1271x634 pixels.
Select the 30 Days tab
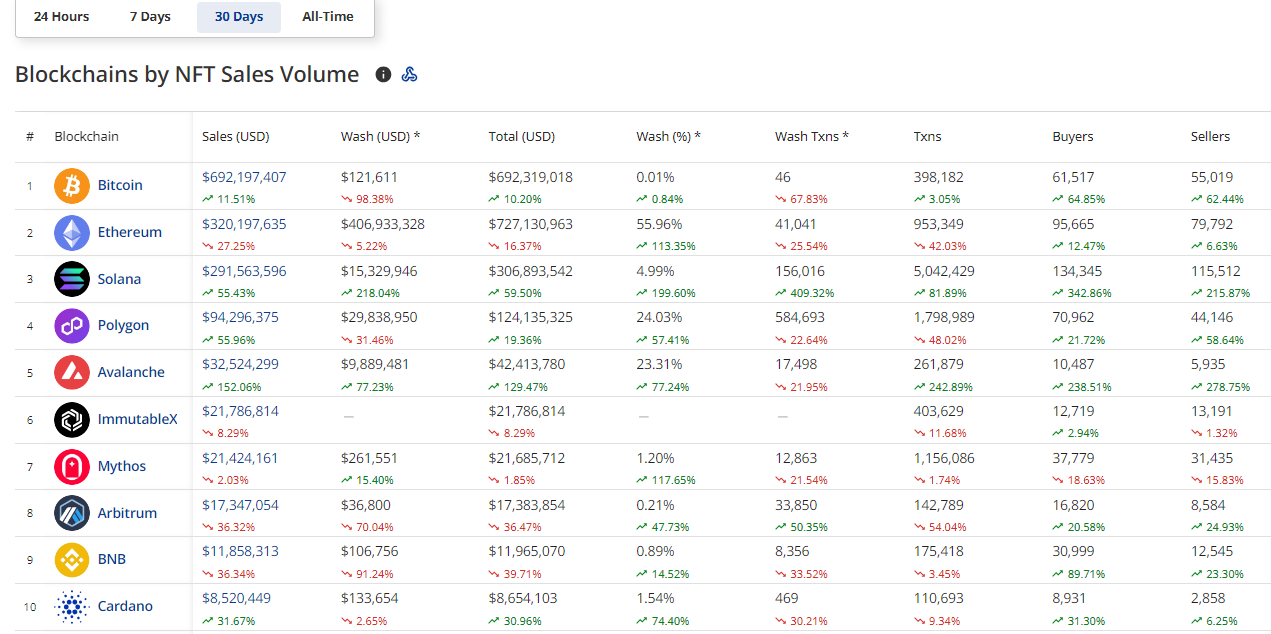[x=239, y=17]
